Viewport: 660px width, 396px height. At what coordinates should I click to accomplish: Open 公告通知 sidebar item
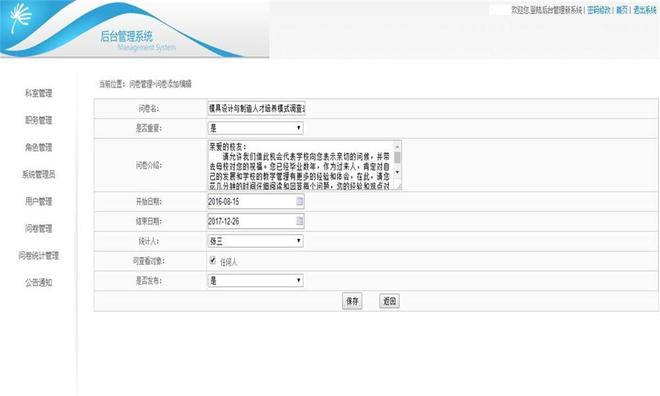pyautogui.click(x=39, y=282)
